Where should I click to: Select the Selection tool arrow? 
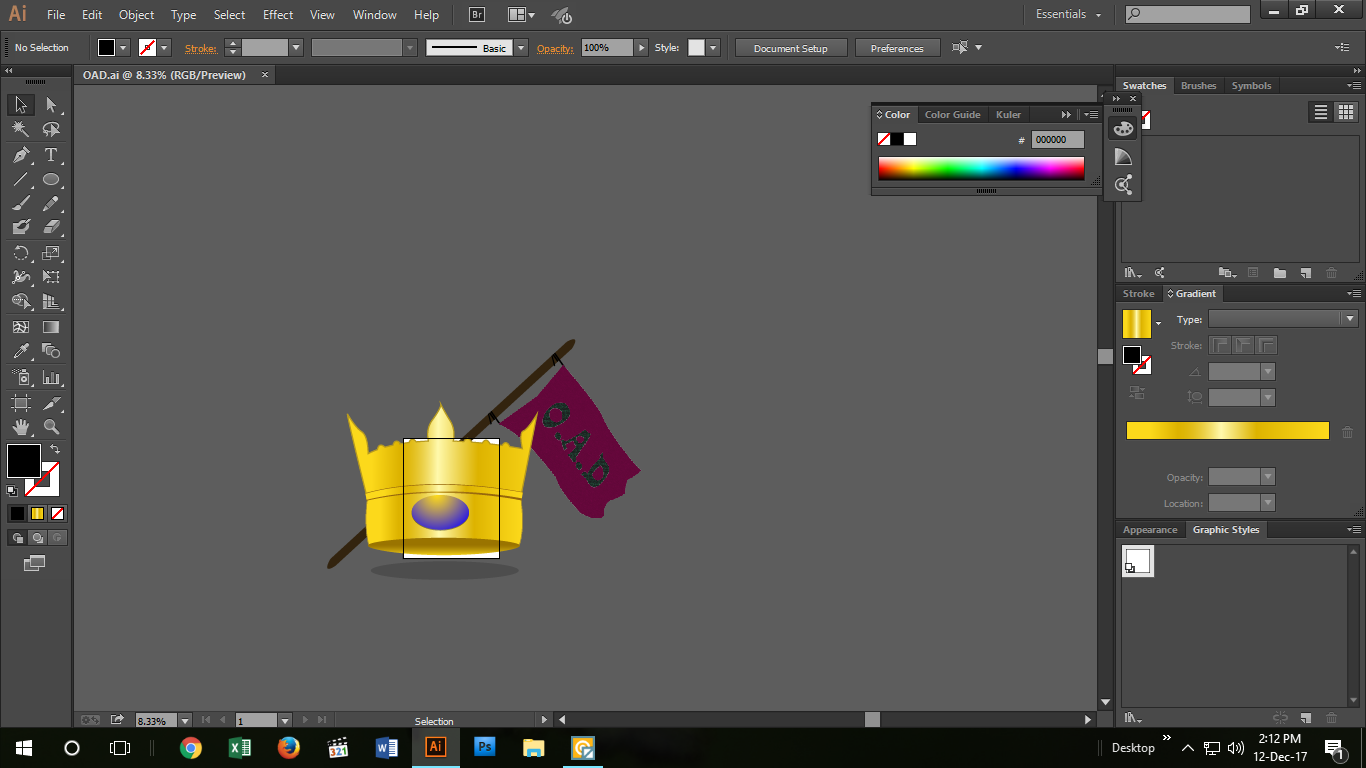(20, 104)
